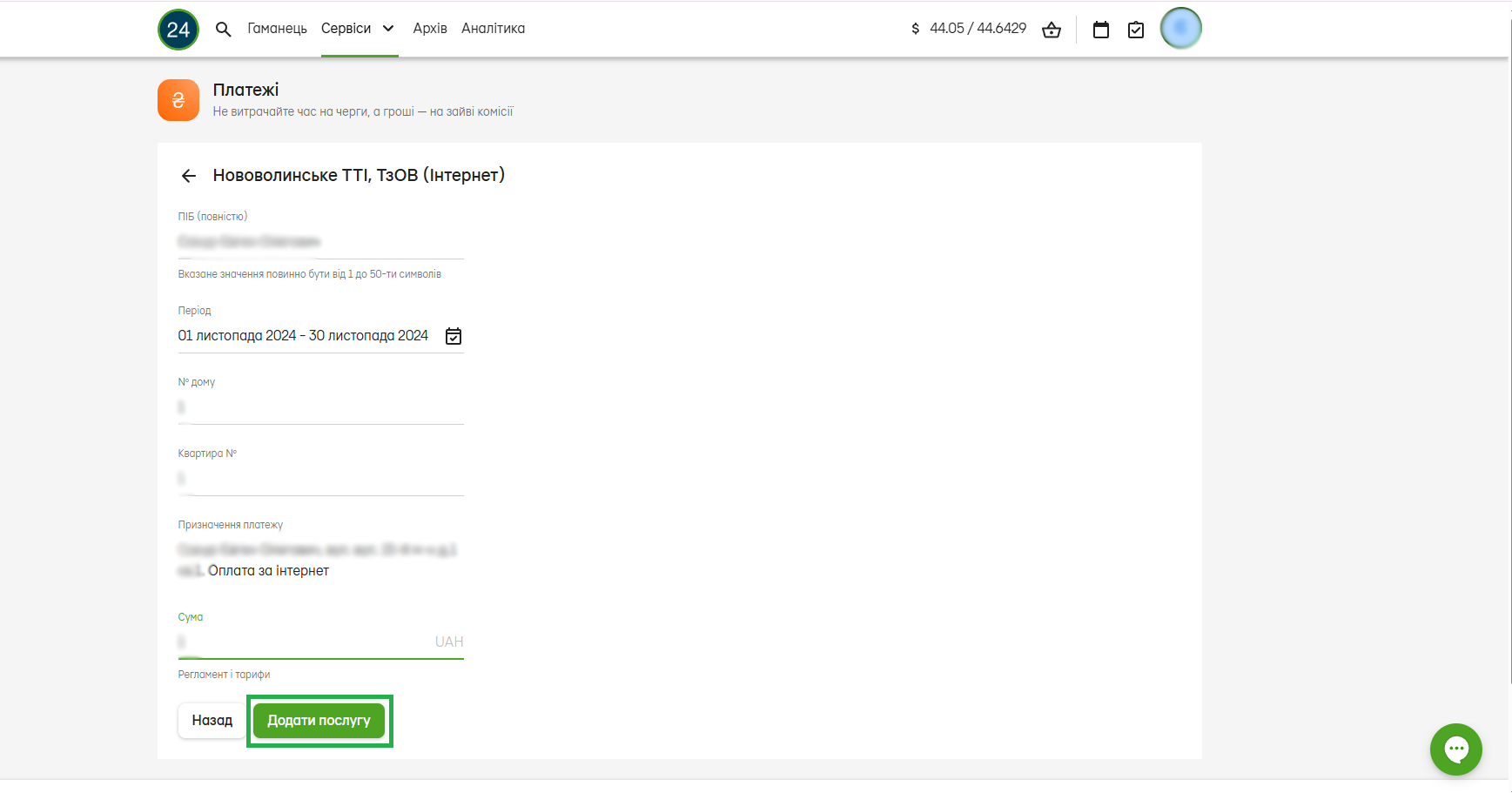This screenshot has height=793, width=1512.
Task: Click the hint about 1 до 50-ти символів
Action: [310, 274]
